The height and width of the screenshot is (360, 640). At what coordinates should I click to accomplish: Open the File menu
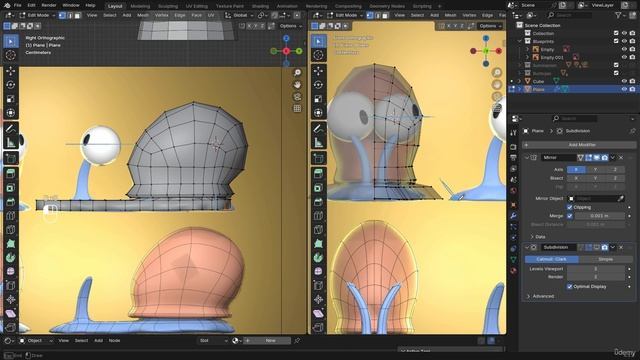(18, 5)
